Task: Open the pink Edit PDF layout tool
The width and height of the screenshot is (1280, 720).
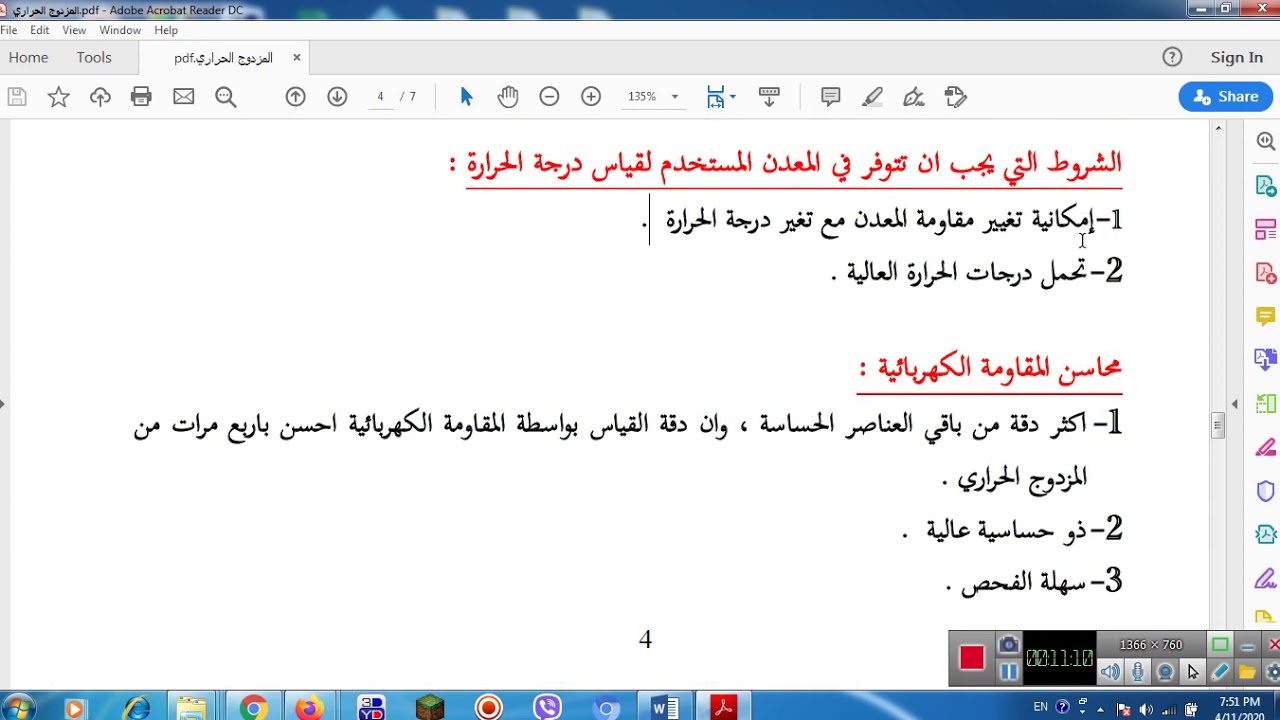Action: pyautogui.click(x=1265, y=229)
